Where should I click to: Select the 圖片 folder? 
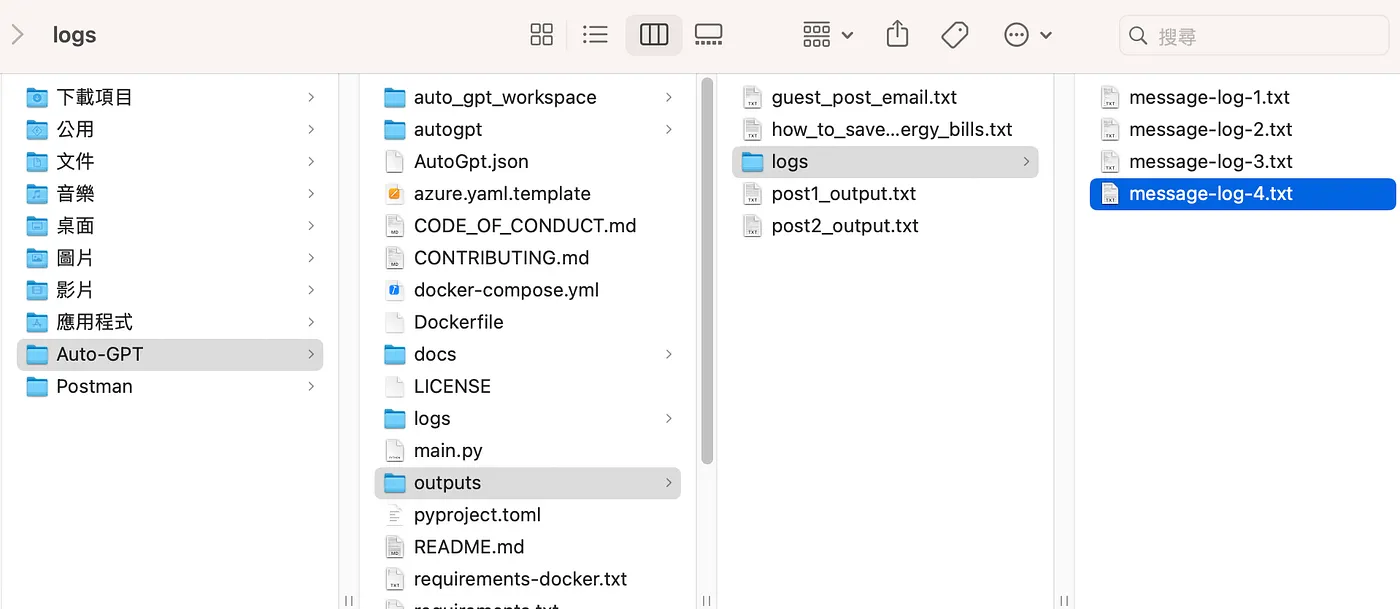tap(170, 257)
